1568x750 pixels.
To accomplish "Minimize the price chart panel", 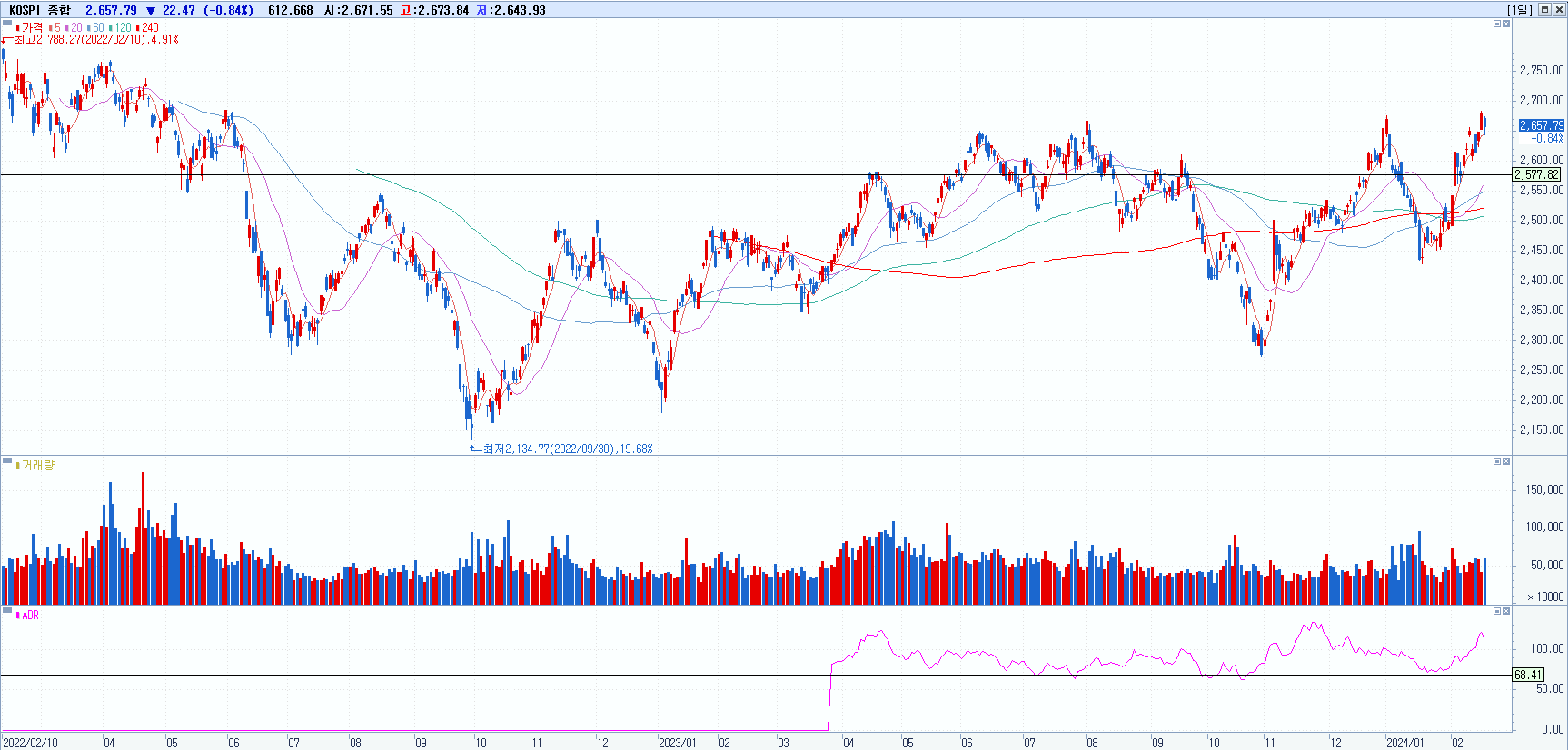I will coord(1497,24).
